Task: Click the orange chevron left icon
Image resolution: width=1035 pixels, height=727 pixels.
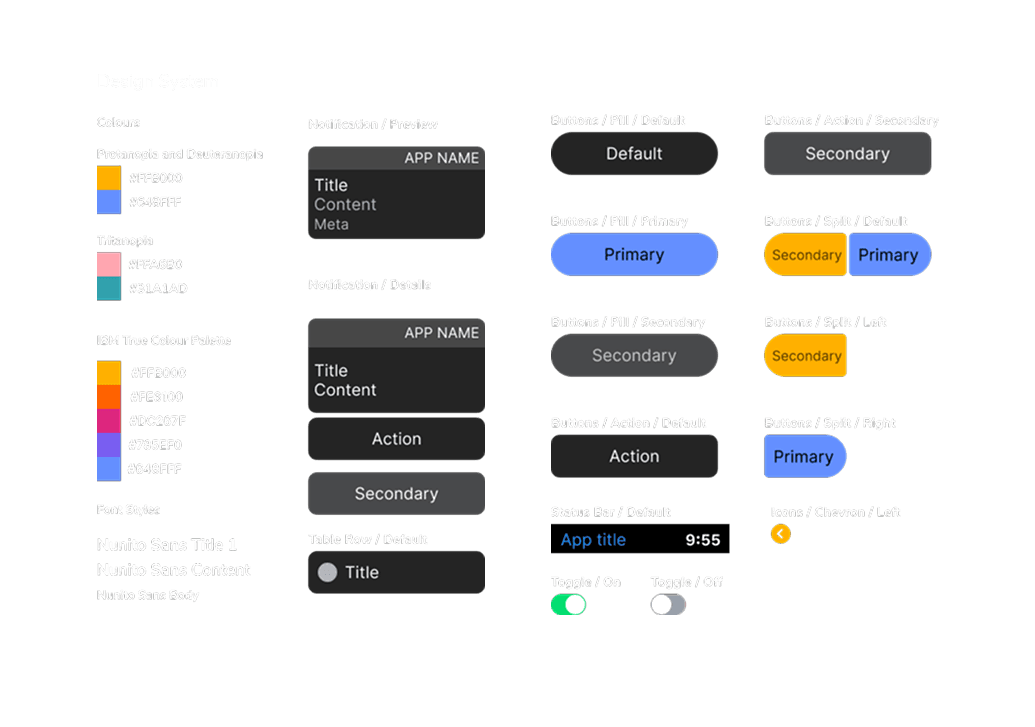Action: coord(780,534)
